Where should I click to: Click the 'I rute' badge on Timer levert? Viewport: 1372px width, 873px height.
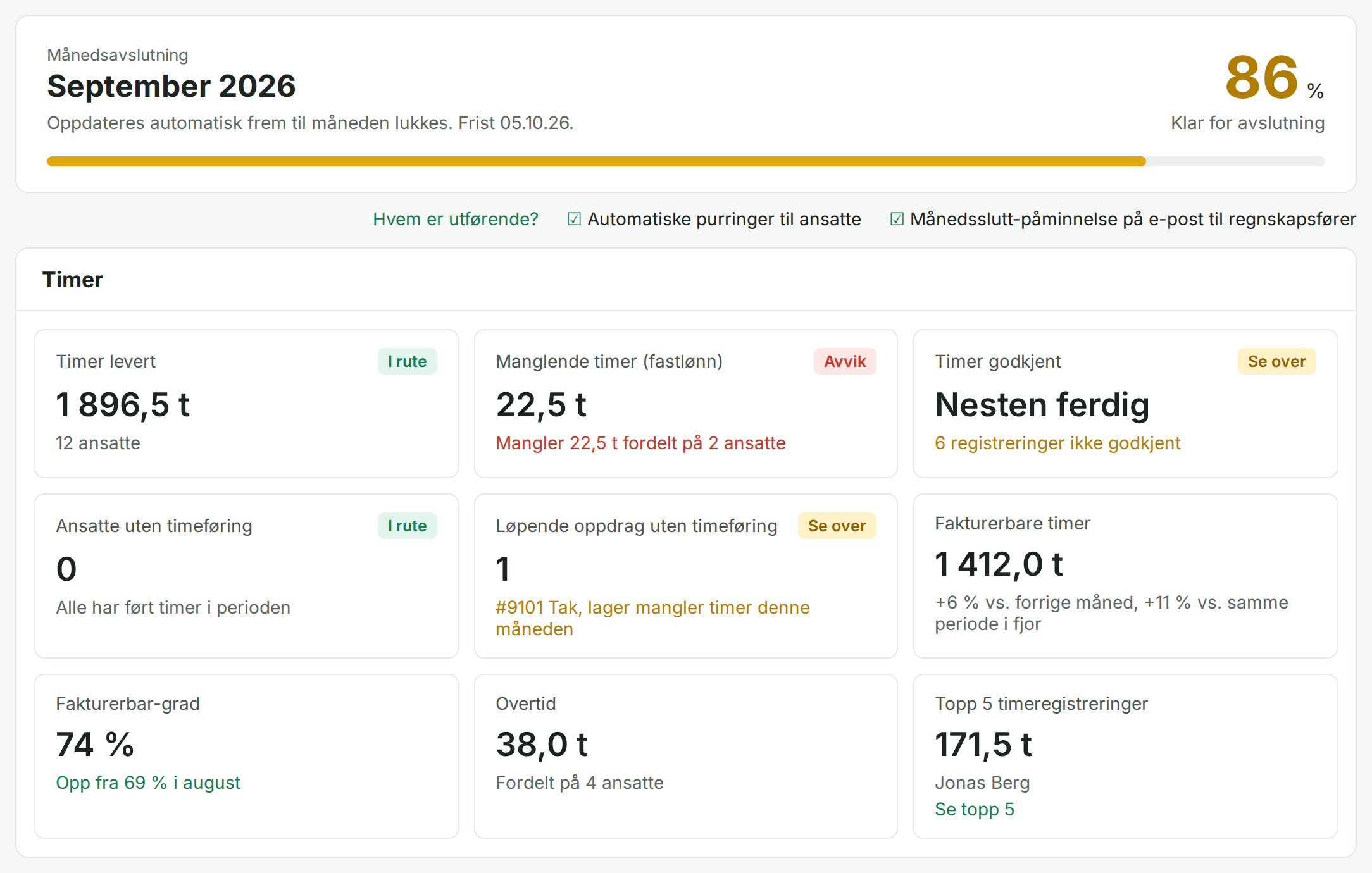coord(407,361)
